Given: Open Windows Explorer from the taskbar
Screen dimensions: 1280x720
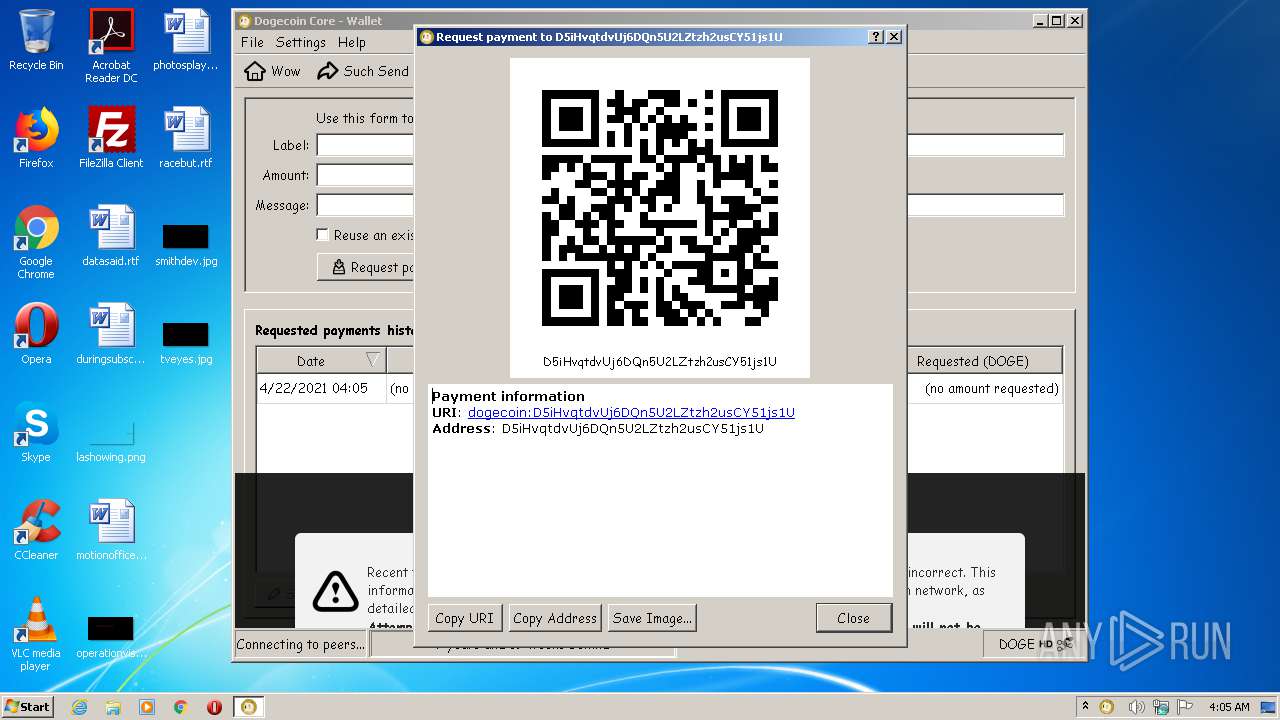Looking at the screenshot, I should (113, 707).
